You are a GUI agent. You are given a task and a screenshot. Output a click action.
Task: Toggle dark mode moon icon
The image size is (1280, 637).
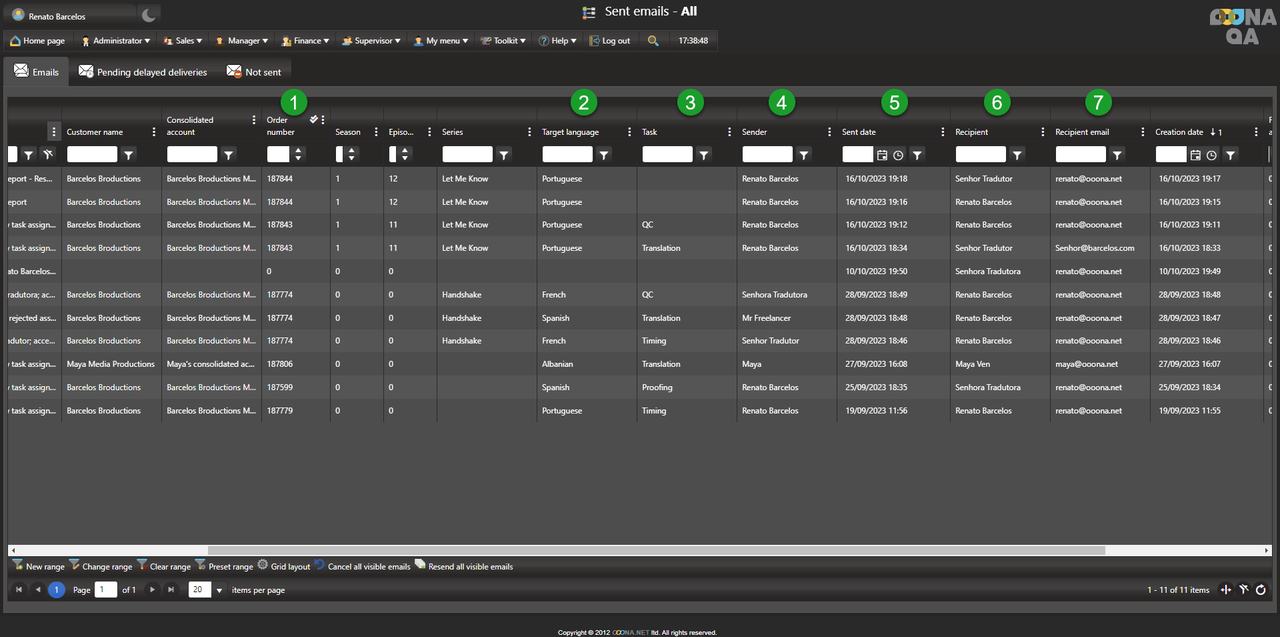click(148, 15)
